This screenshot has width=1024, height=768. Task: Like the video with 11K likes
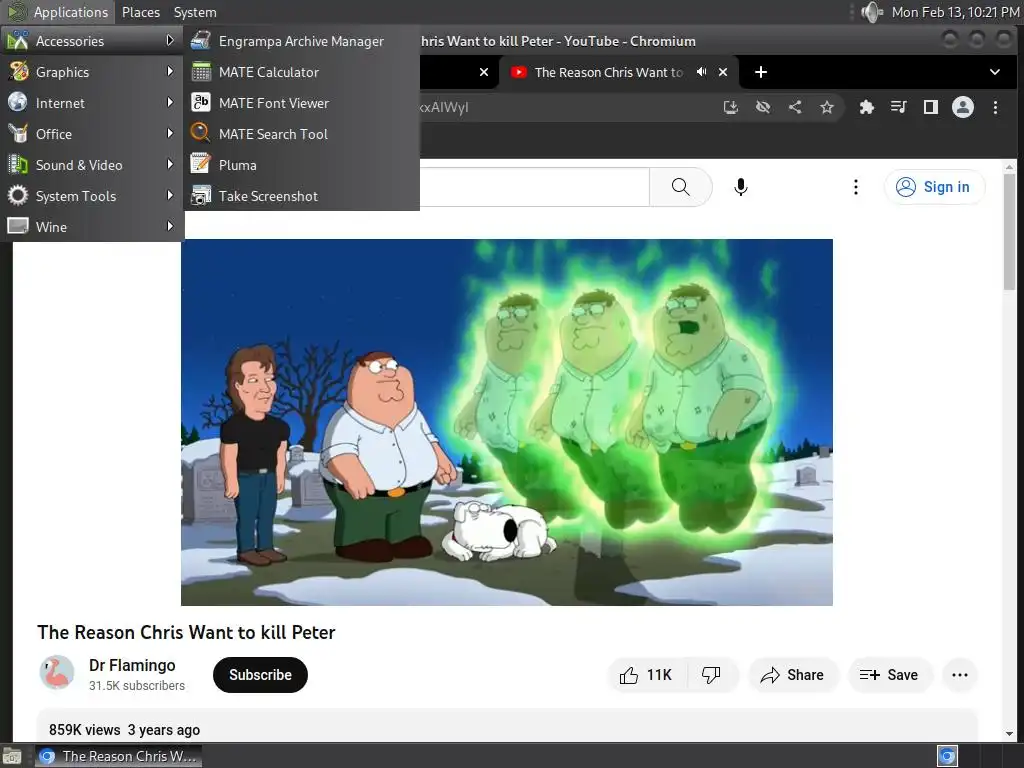pos(647,675)
